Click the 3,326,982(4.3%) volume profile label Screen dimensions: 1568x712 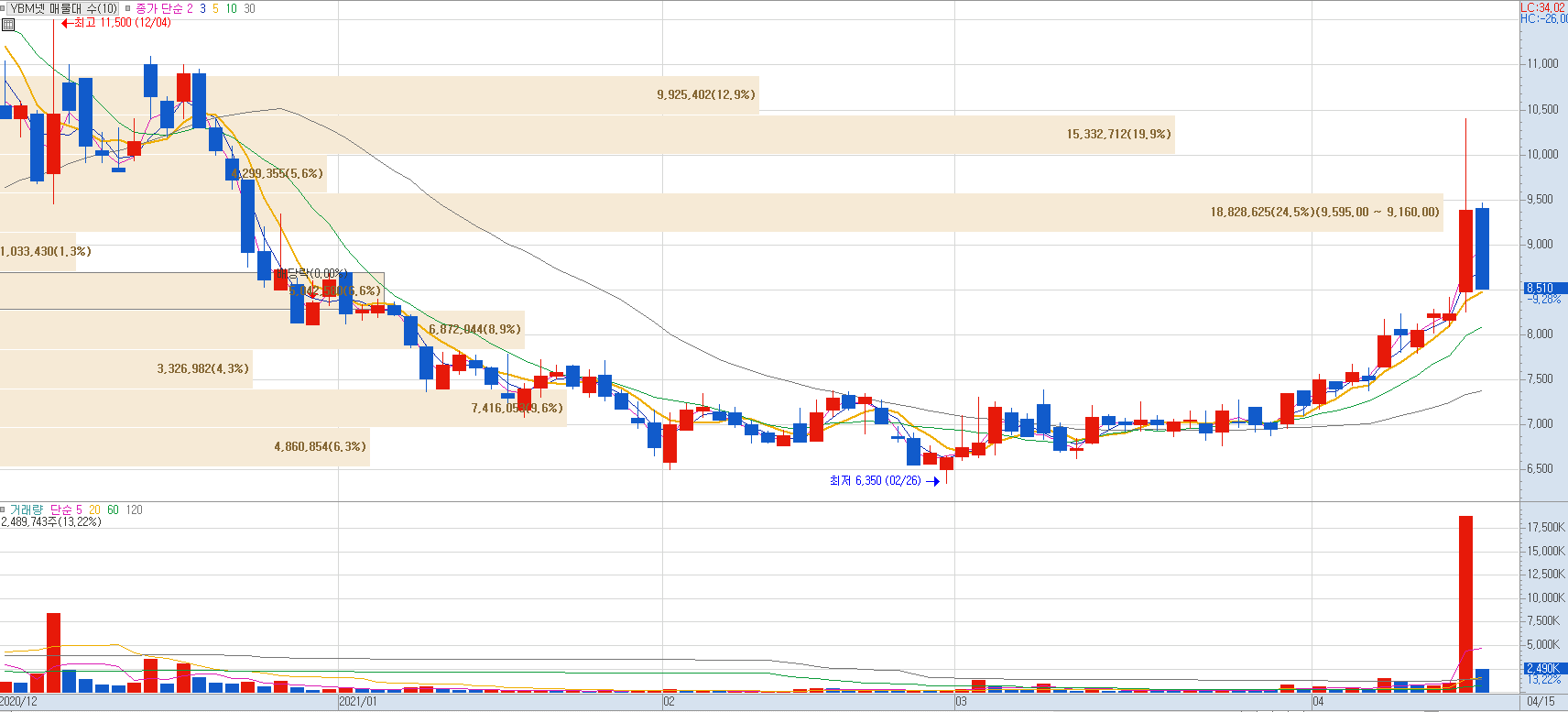coord(202,368)
